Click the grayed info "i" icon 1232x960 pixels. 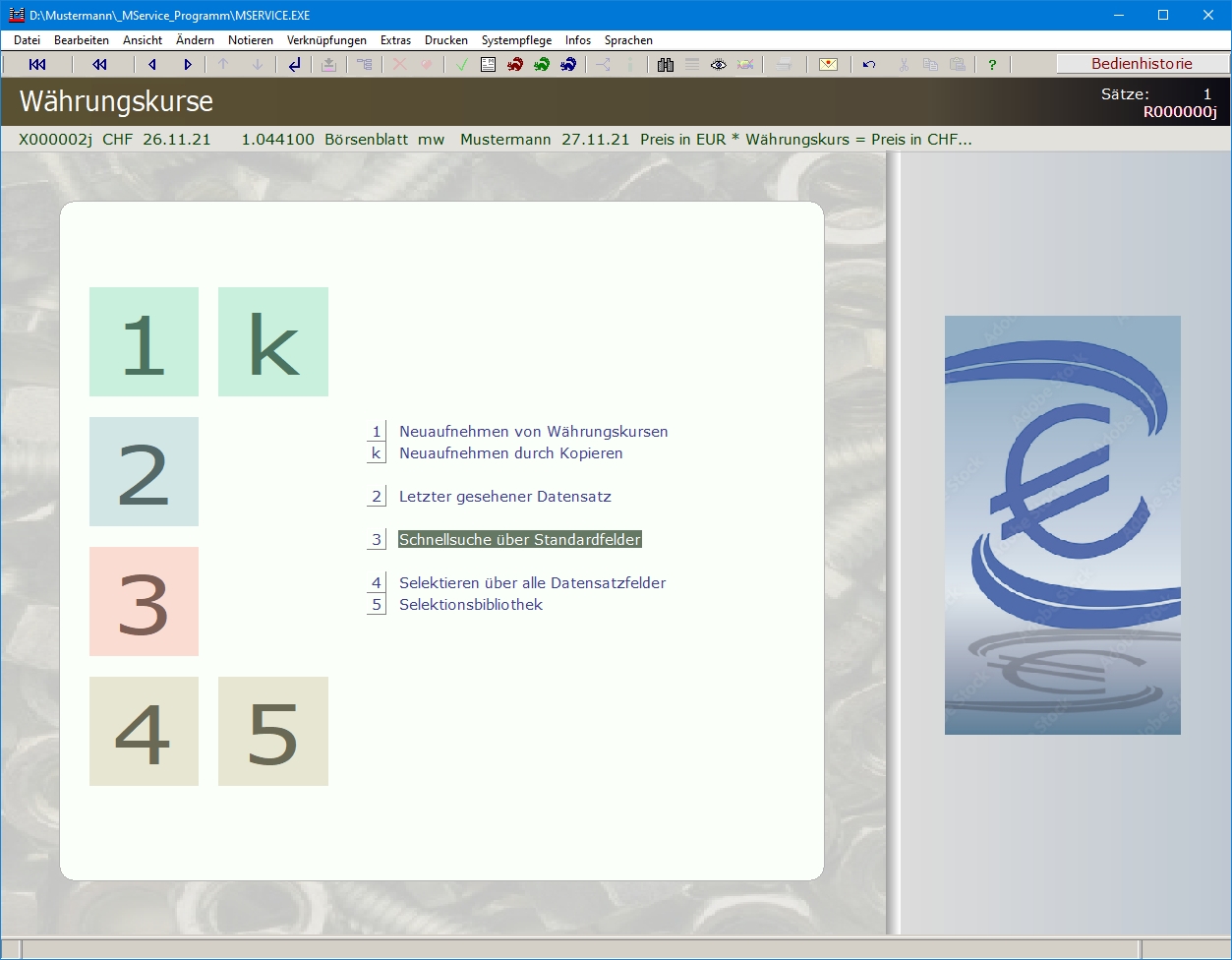630,65
